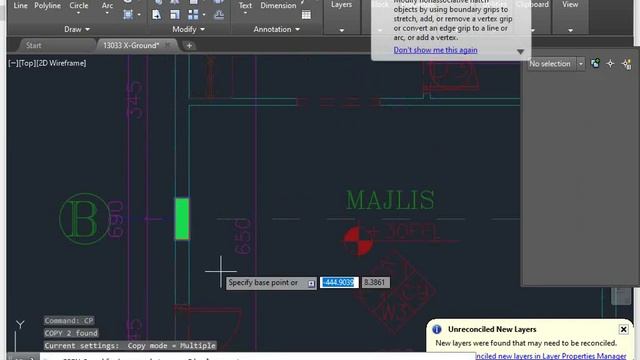
Task: Toggle the PICKADD value icon in Properties
Action: [x=596, y=63]
